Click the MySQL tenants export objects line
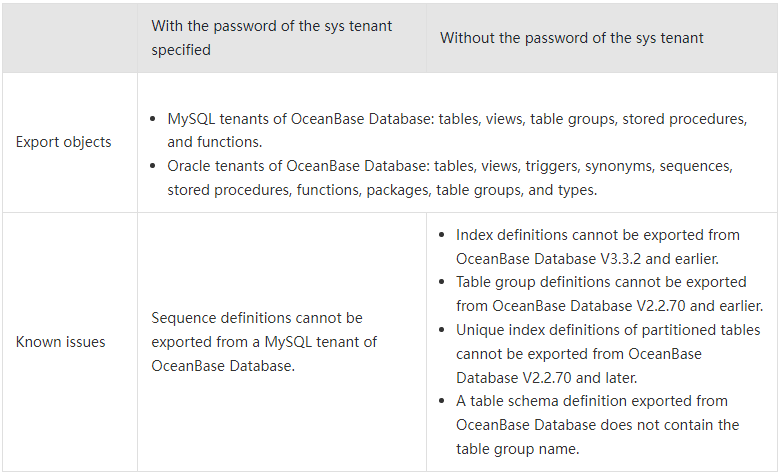 tap(457, 118)
